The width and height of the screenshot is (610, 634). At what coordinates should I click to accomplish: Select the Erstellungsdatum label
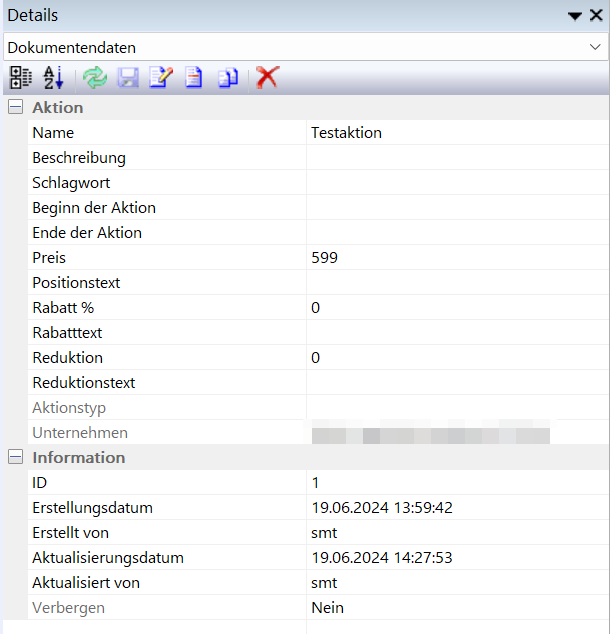[93, 508]
